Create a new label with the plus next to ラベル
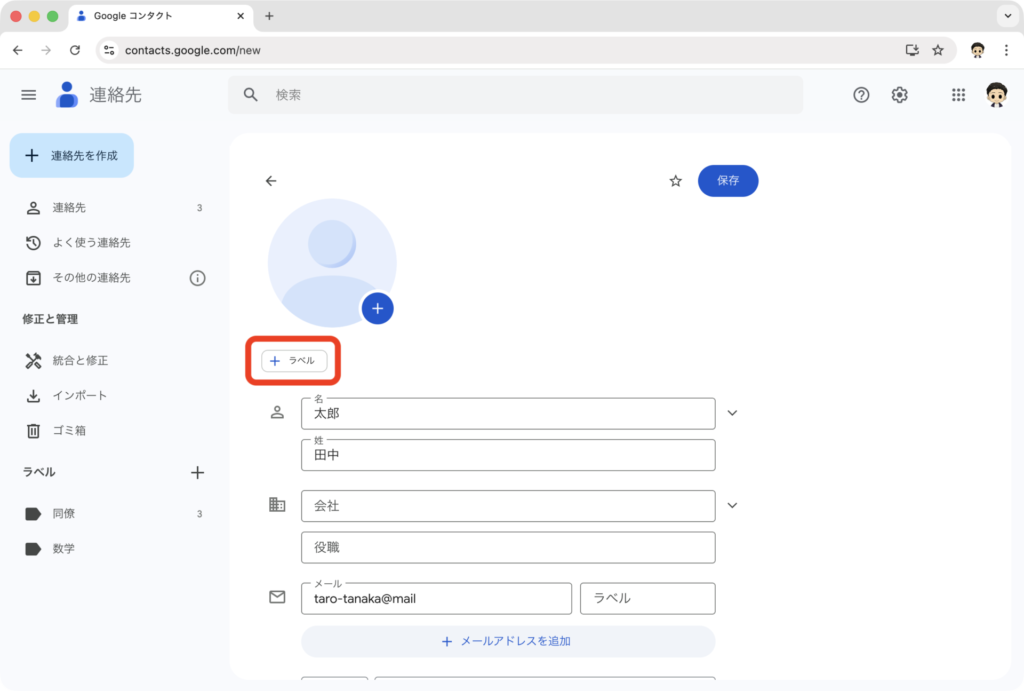Screen dimensions: 1024x691 click(198, 472)
